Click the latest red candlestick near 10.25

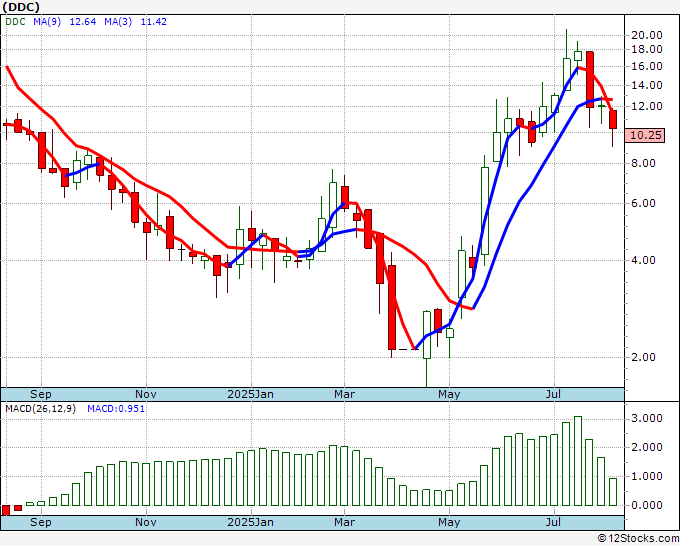point(613,120)
